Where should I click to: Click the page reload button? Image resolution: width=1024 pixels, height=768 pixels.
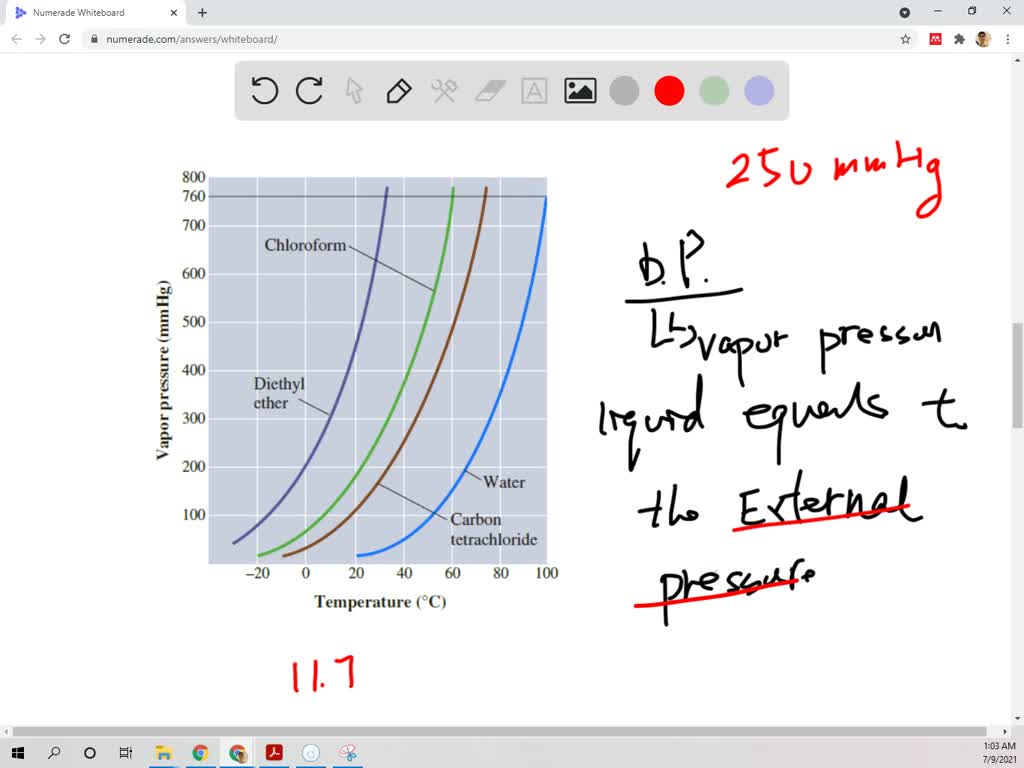coord(64,38)
